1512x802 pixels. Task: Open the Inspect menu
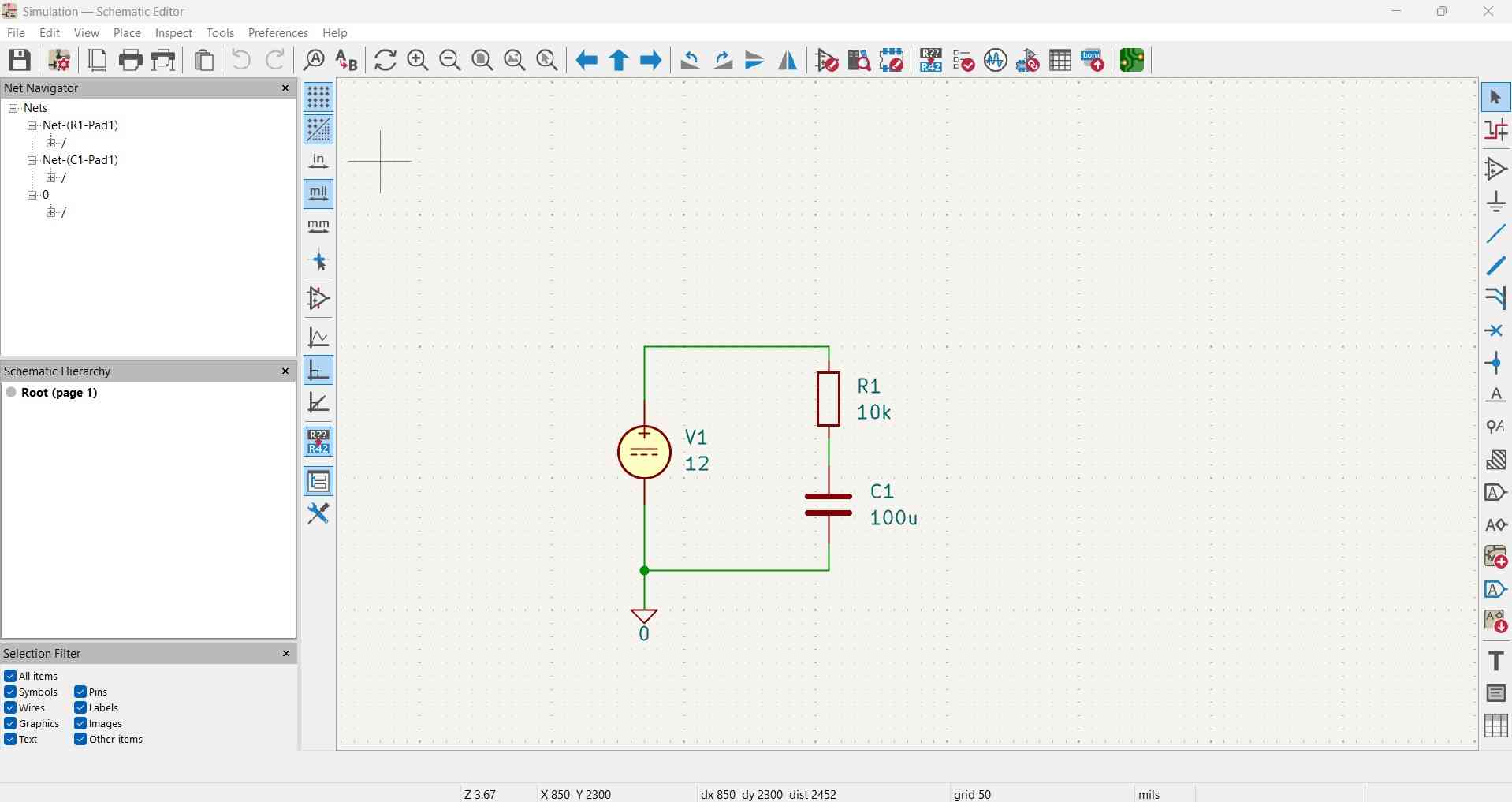tap(173, 32)
